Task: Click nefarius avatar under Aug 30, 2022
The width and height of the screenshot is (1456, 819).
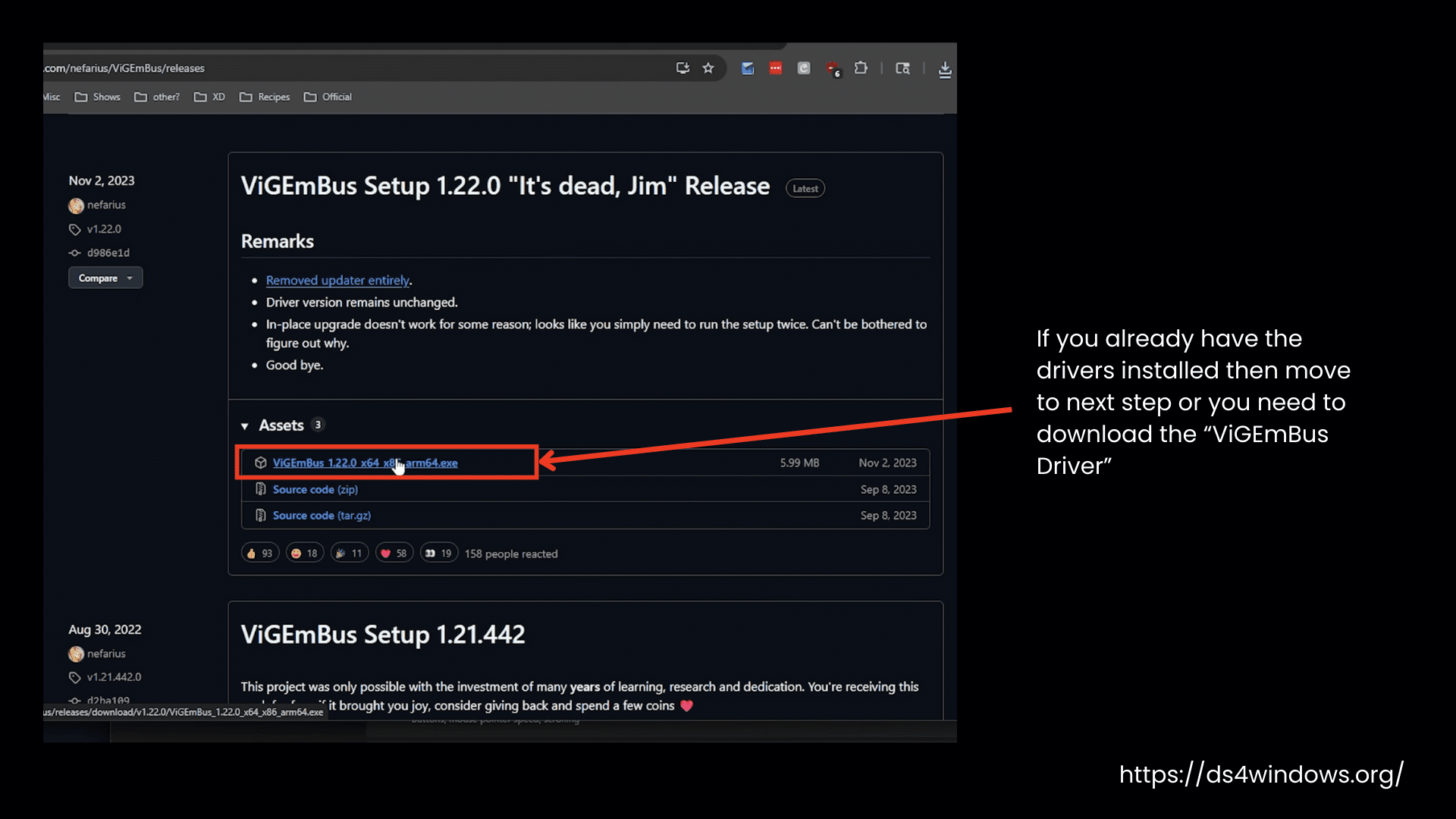Action: [76, 654]
